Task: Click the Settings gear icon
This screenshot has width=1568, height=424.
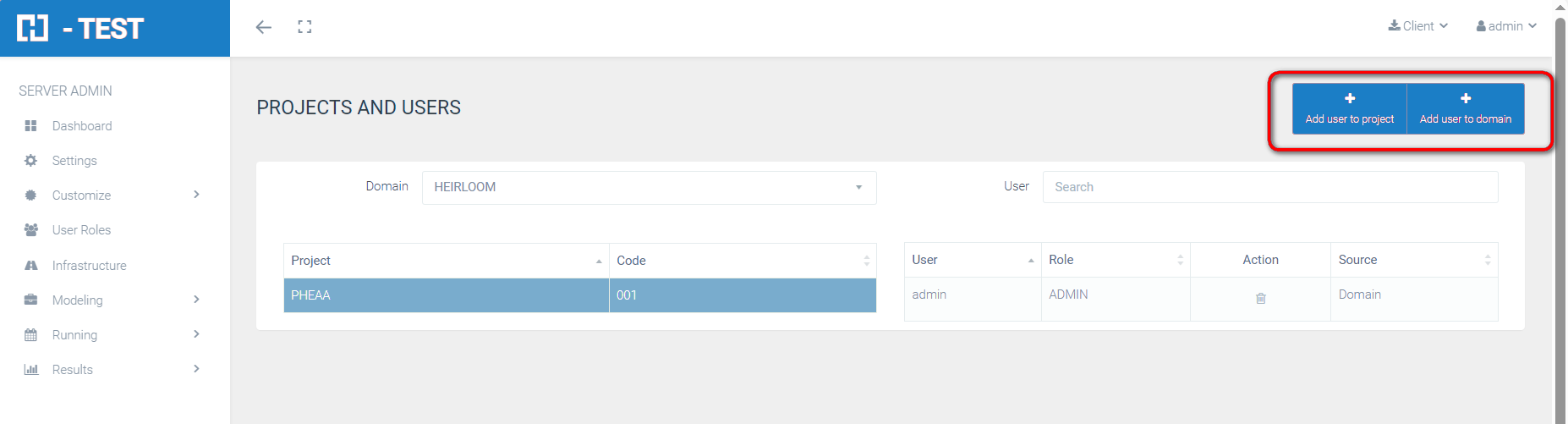Action: 31,161
